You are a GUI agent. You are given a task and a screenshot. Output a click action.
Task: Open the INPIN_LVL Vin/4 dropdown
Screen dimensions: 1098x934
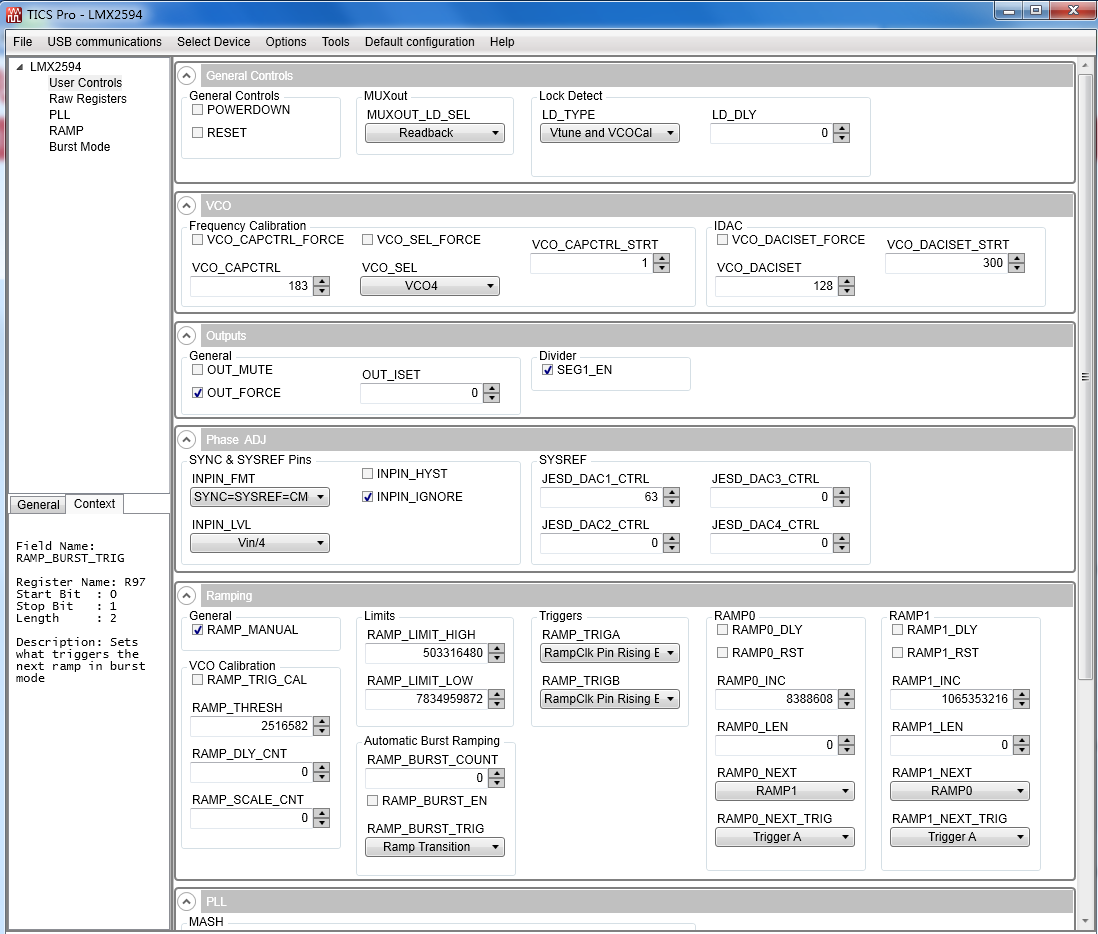(x=260, y=543)
